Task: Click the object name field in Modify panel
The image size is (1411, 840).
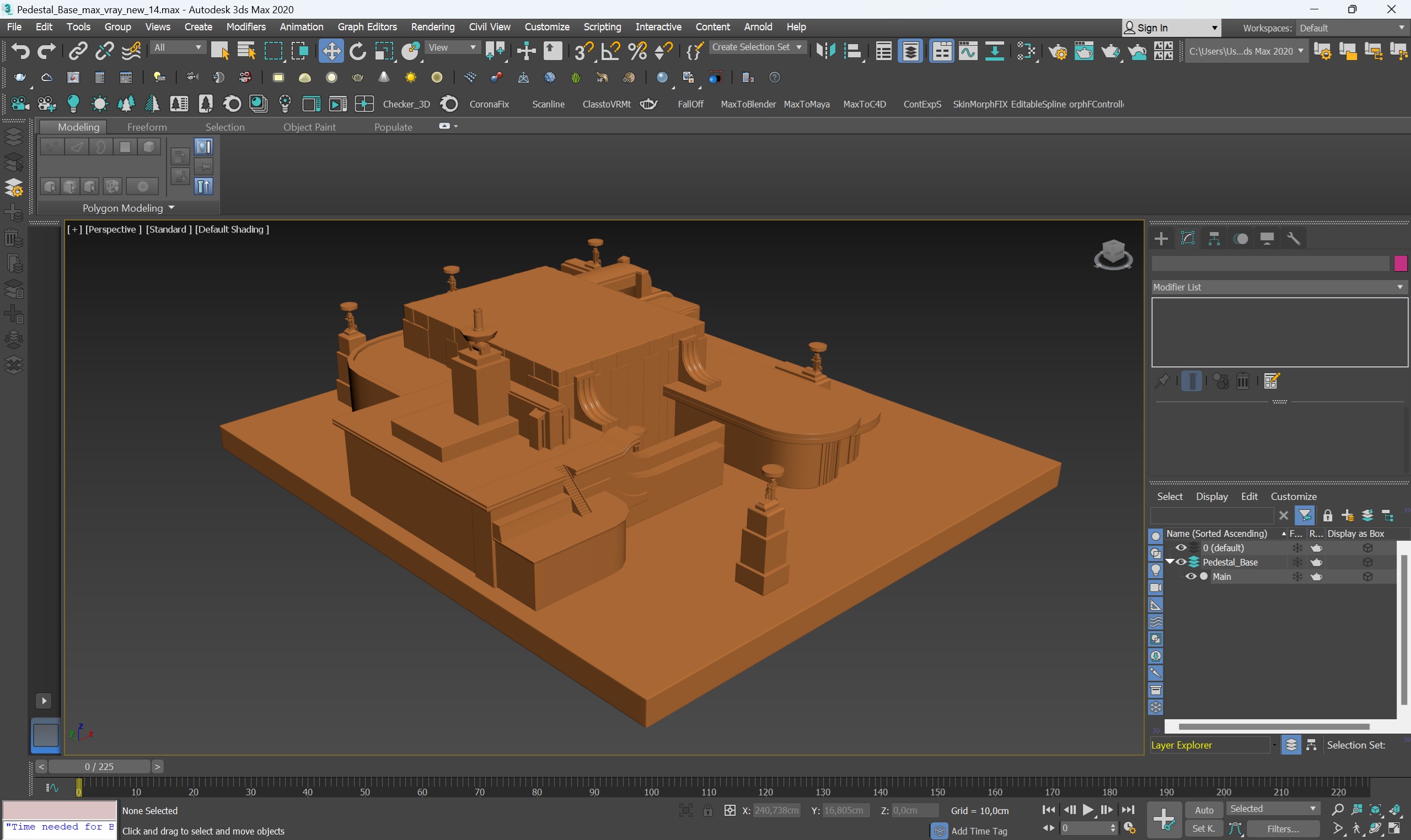Action: click(x=1270, y=264)
